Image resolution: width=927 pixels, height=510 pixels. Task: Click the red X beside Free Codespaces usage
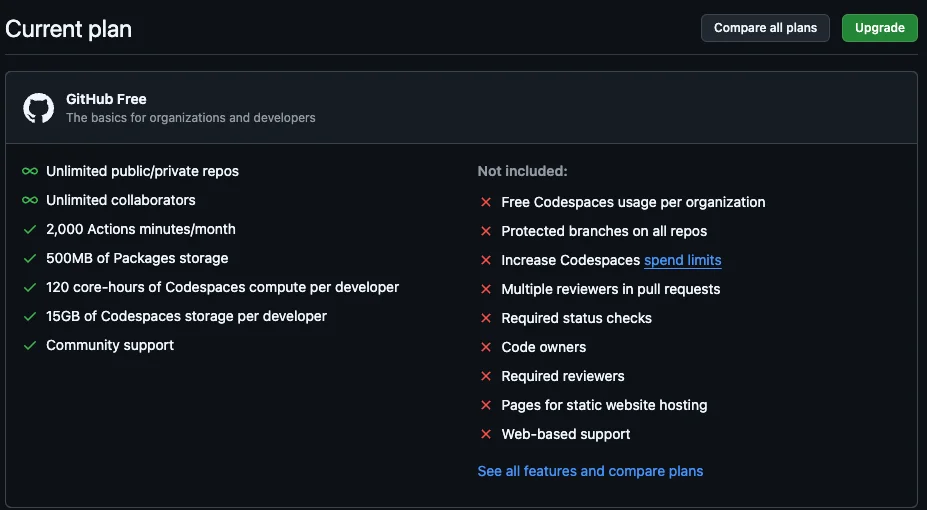point(486,203)
